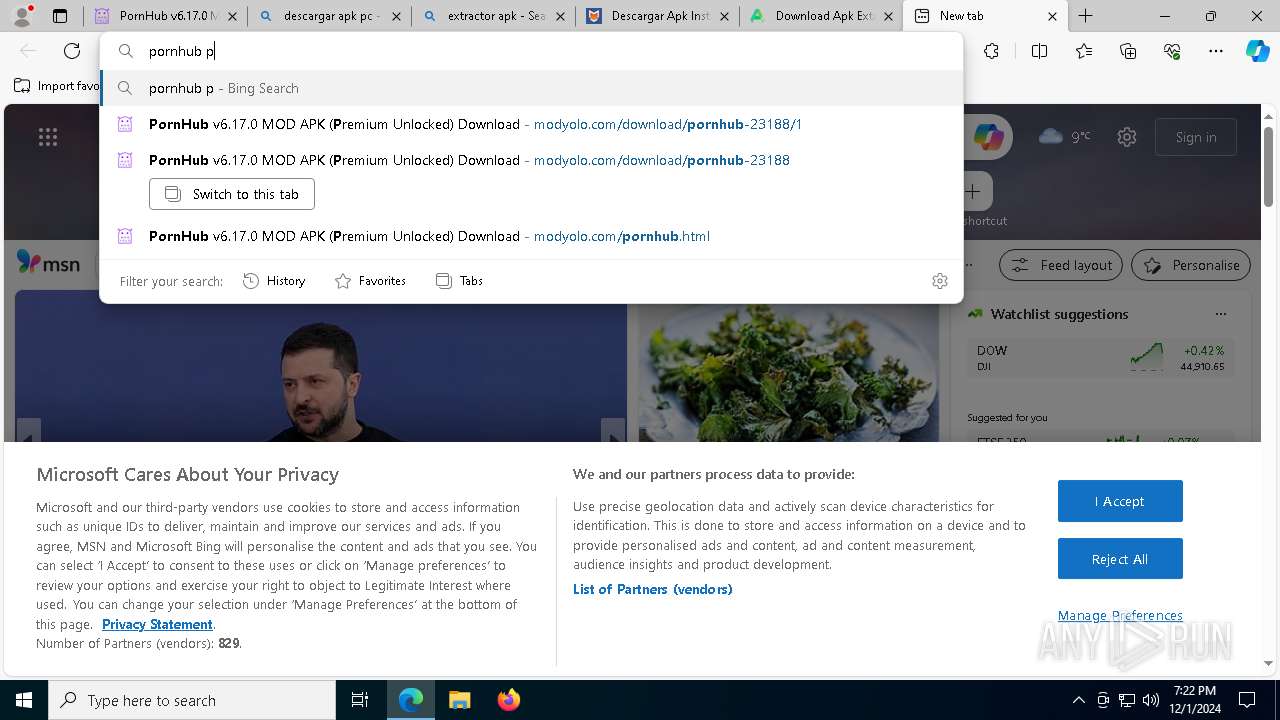Open Task View on taskbar

pyautogui.click(x=360, y=700)
